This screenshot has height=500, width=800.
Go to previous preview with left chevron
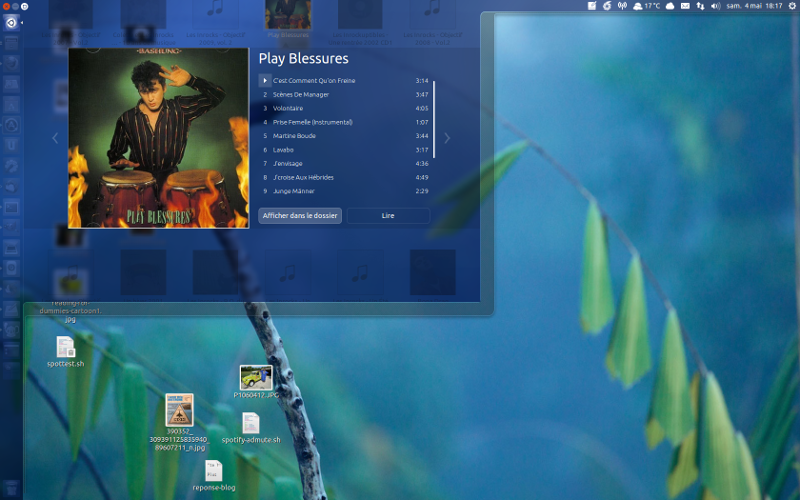pyautogui.click(x=55, y=138)
